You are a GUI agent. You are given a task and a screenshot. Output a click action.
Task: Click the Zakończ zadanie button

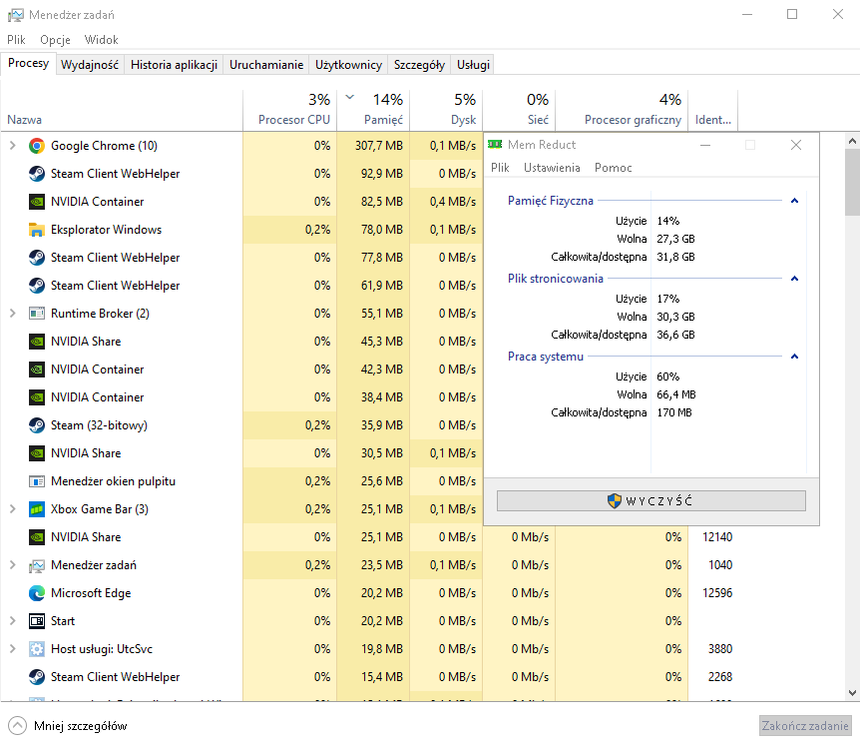pos(805,725)
